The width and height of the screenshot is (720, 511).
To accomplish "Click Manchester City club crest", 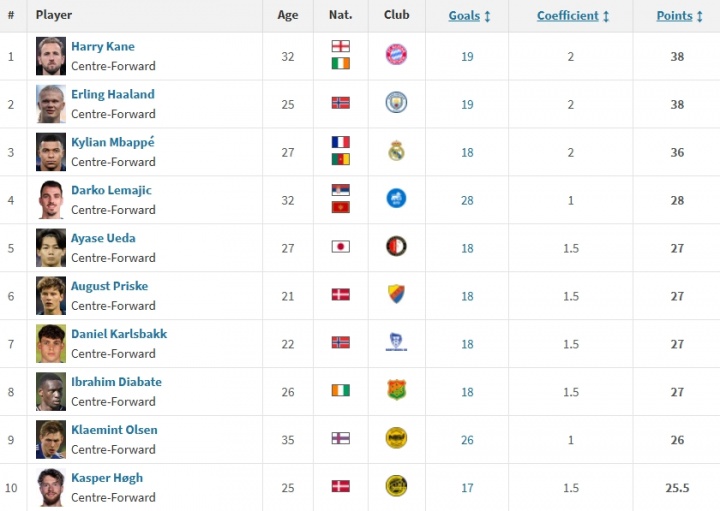I will 396,103.
